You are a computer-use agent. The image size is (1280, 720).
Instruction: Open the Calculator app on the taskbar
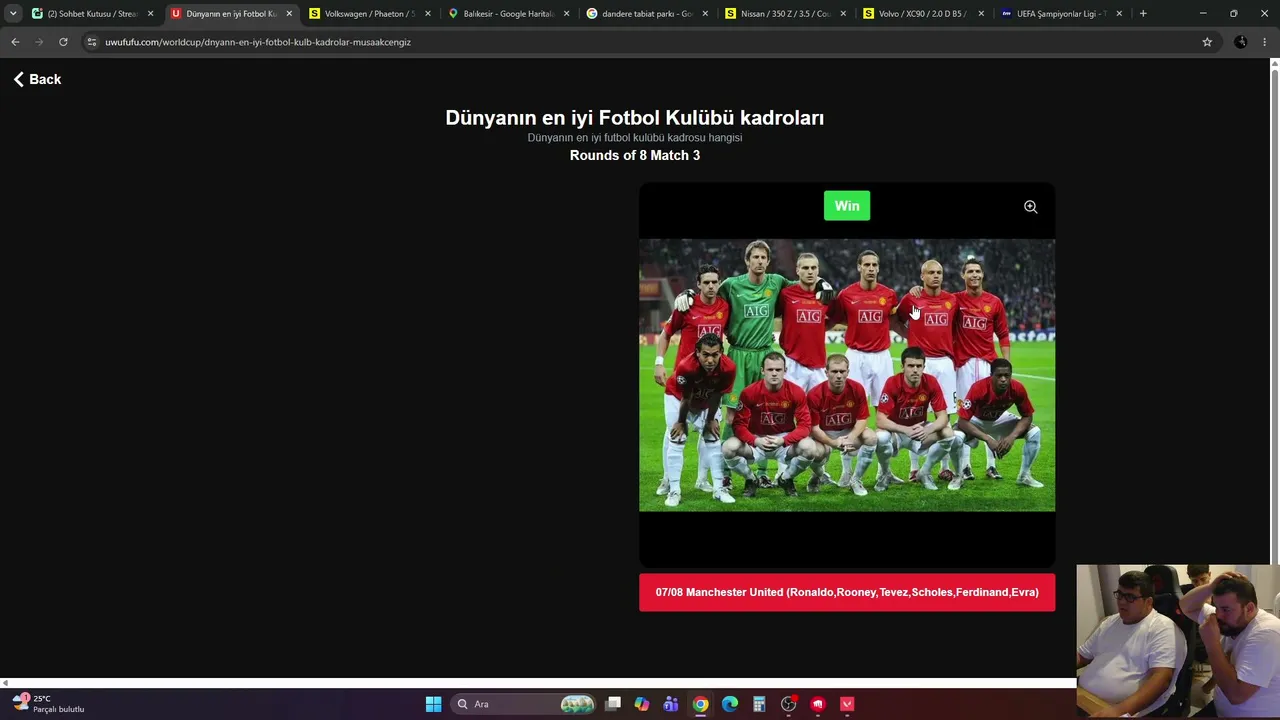point(759,704)
